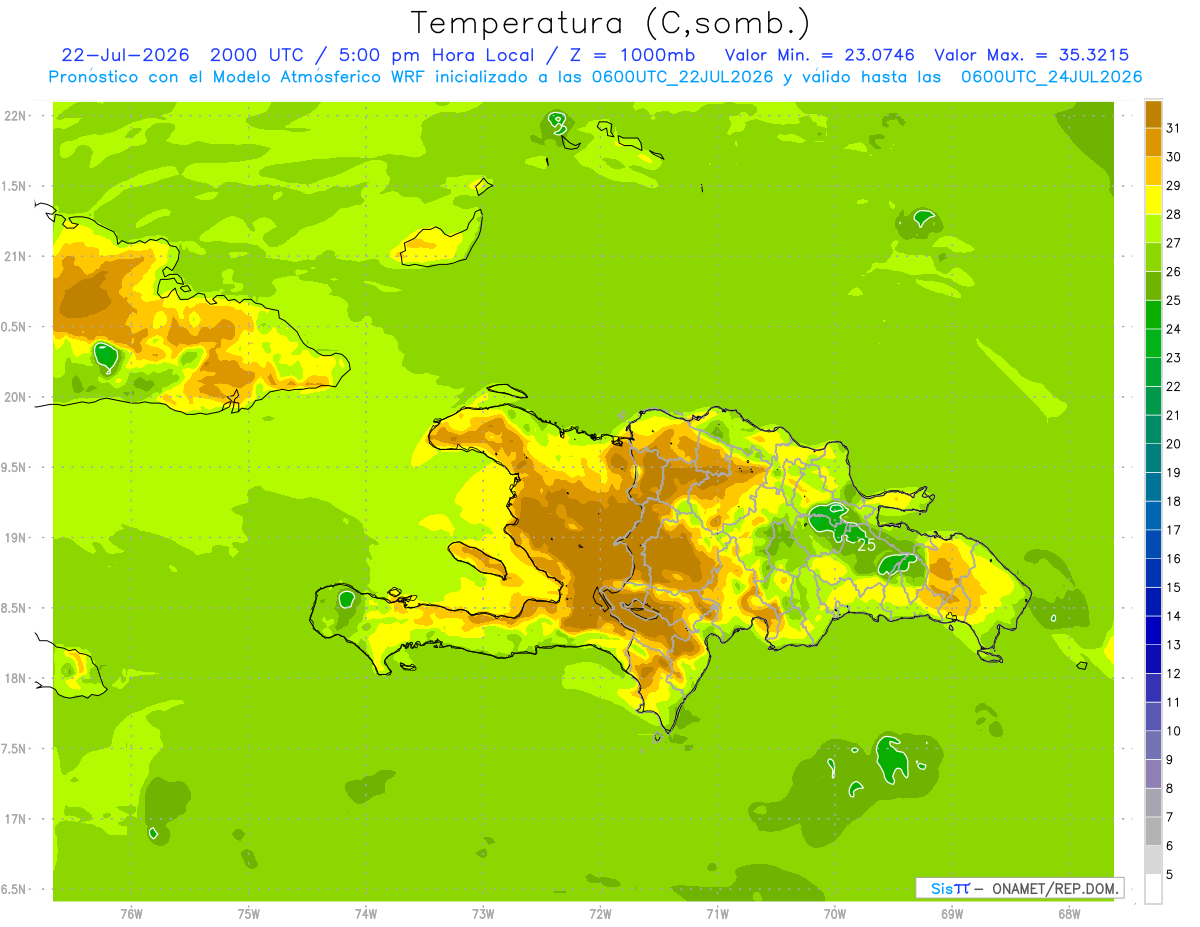
Task: Click the title 'Temperatura (C,somb.)'
Action: 609,24
